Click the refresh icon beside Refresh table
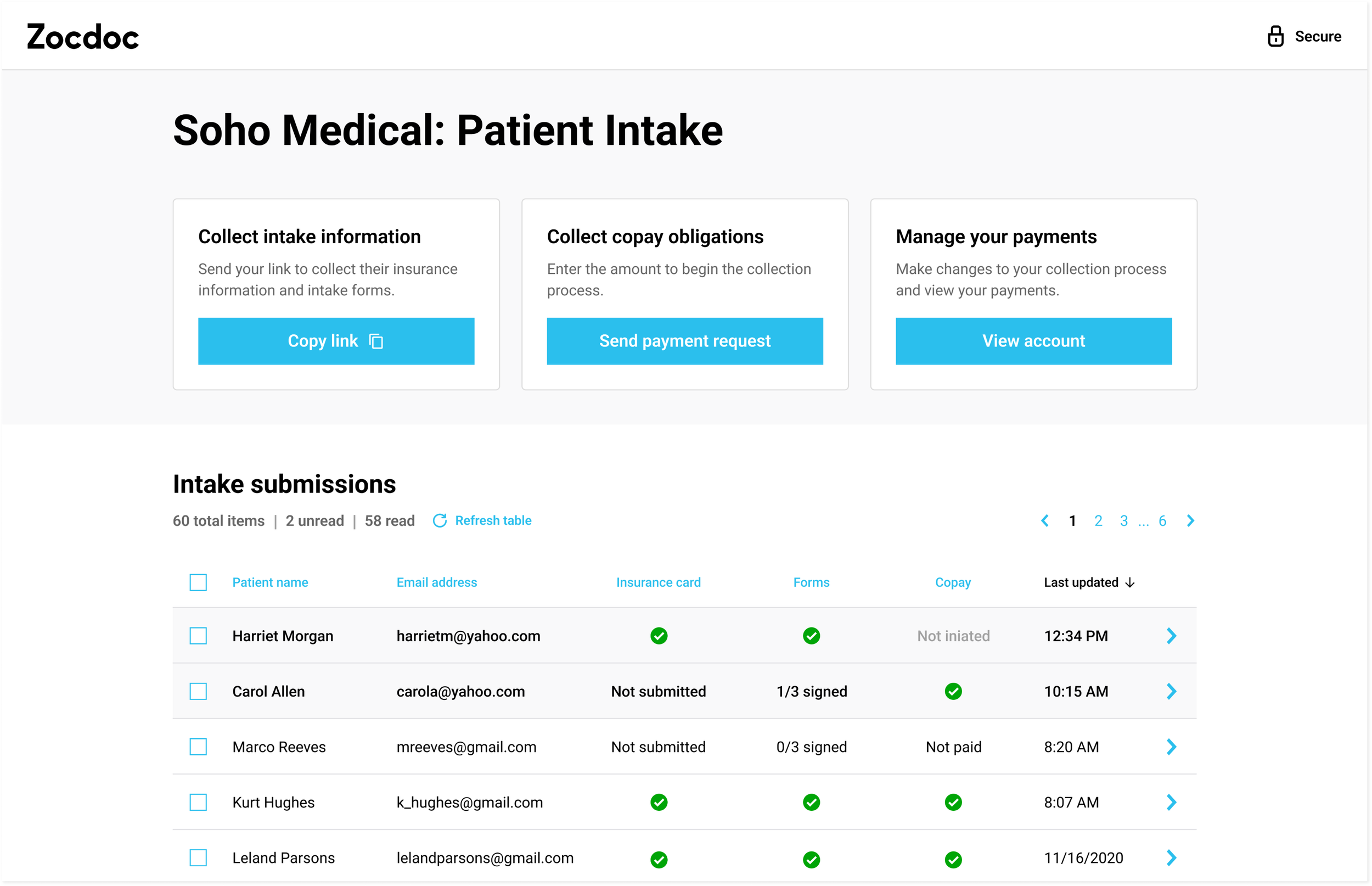The image size is (1372, 886). point(440,520)
